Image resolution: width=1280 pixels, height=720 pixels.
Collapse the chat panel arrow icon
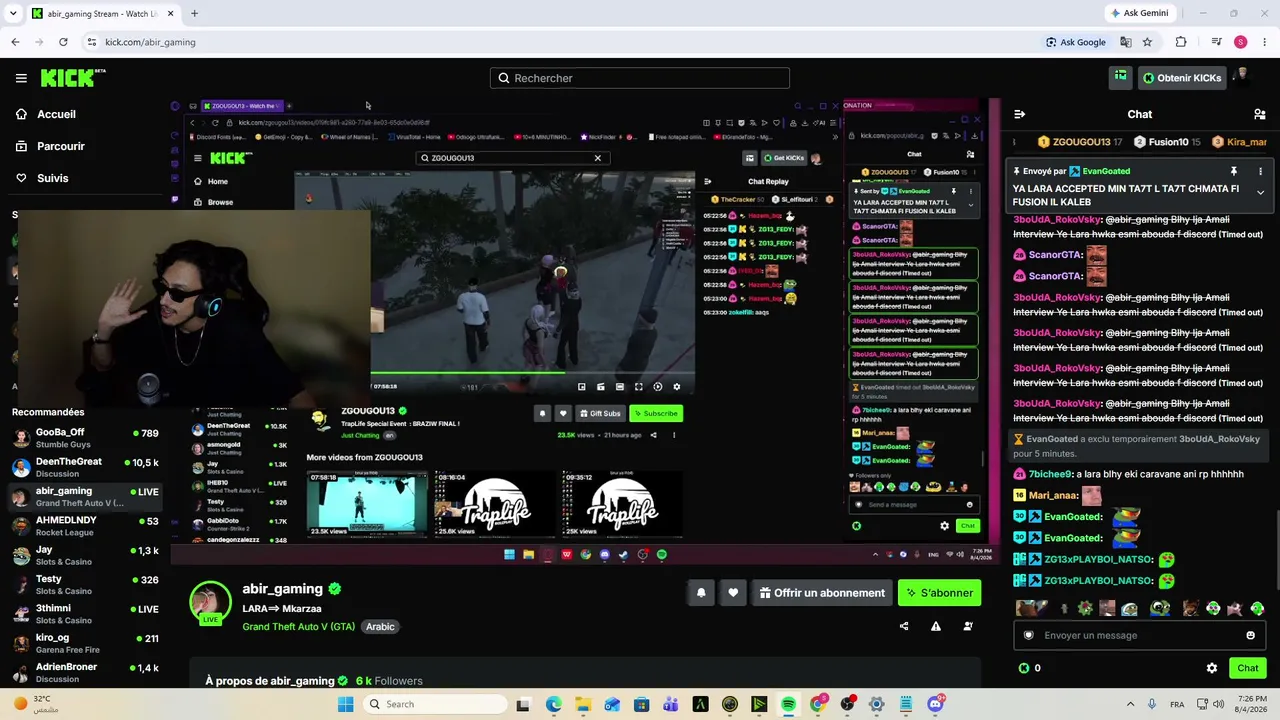click(1019, 115)
